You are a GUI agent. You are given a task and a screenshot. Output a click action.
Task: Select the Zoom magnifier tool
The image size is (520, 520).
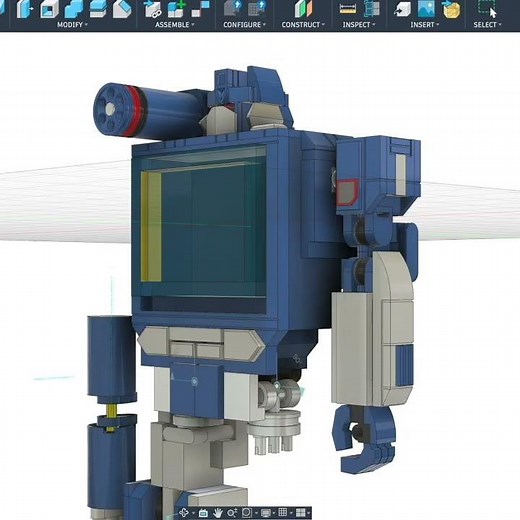tap(232, 513)
